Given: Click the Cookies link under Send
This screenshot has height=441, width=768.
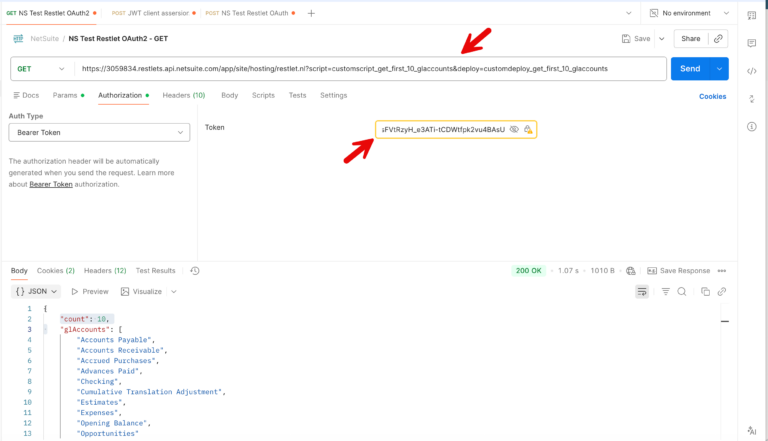Looking at the screenshot, I should [x=712, y=96].
